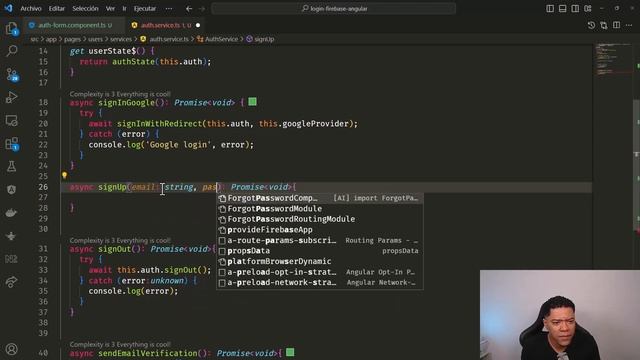
Task: Open the Run and Debug view
Action: [x=11, y=97]
